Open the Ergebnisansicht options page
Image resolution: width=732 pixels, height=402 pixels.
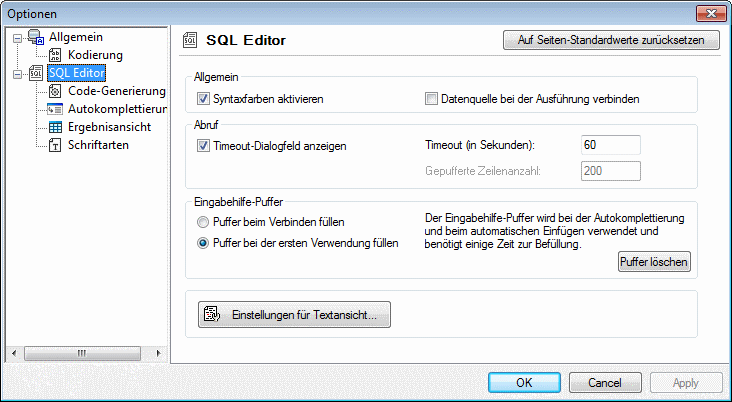point(112,127)
